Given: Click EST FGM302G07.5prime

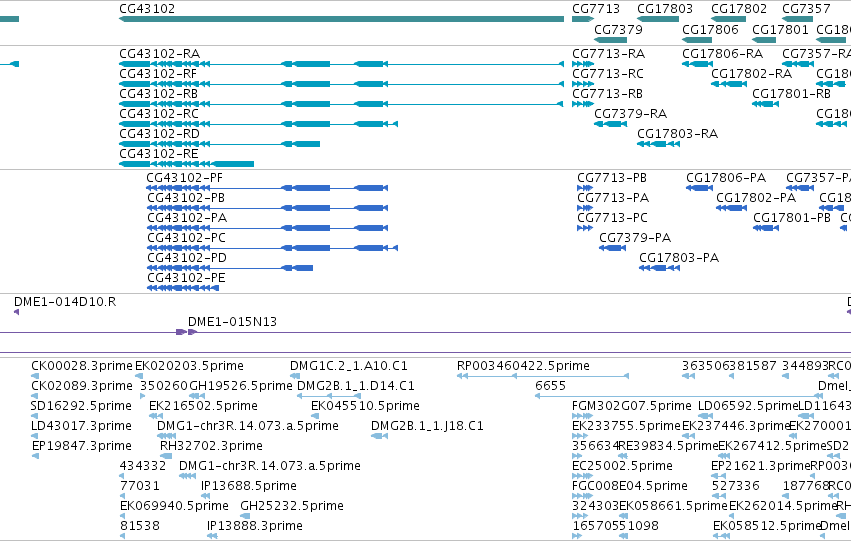Looking at the screenshot, I should (x=632, y=406).
